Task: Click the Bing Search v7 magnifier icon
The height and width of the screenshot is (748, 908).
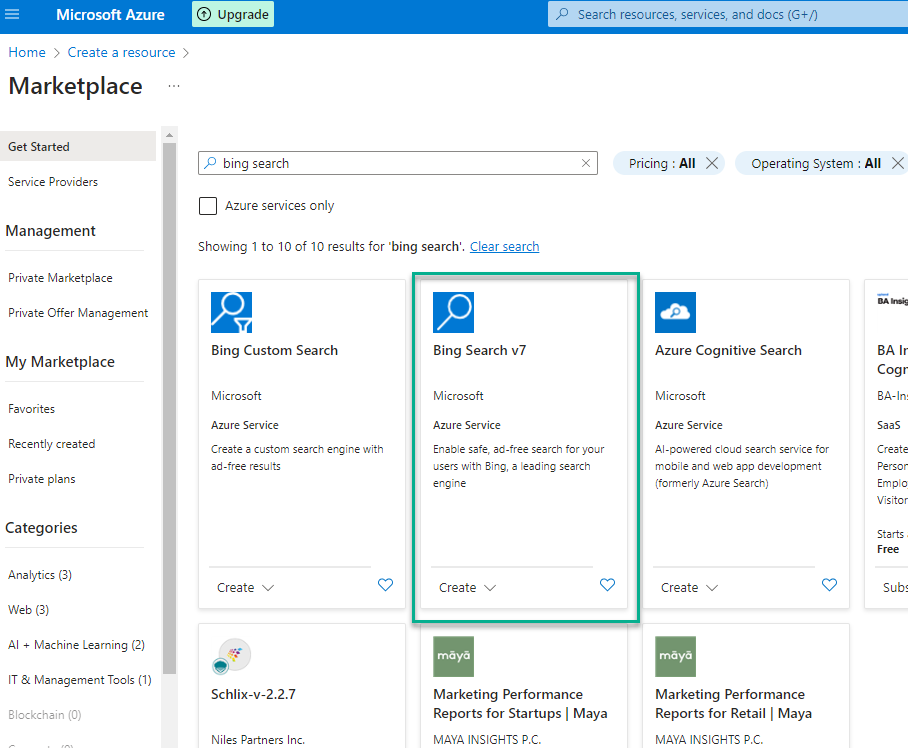Action: point(453,312)
